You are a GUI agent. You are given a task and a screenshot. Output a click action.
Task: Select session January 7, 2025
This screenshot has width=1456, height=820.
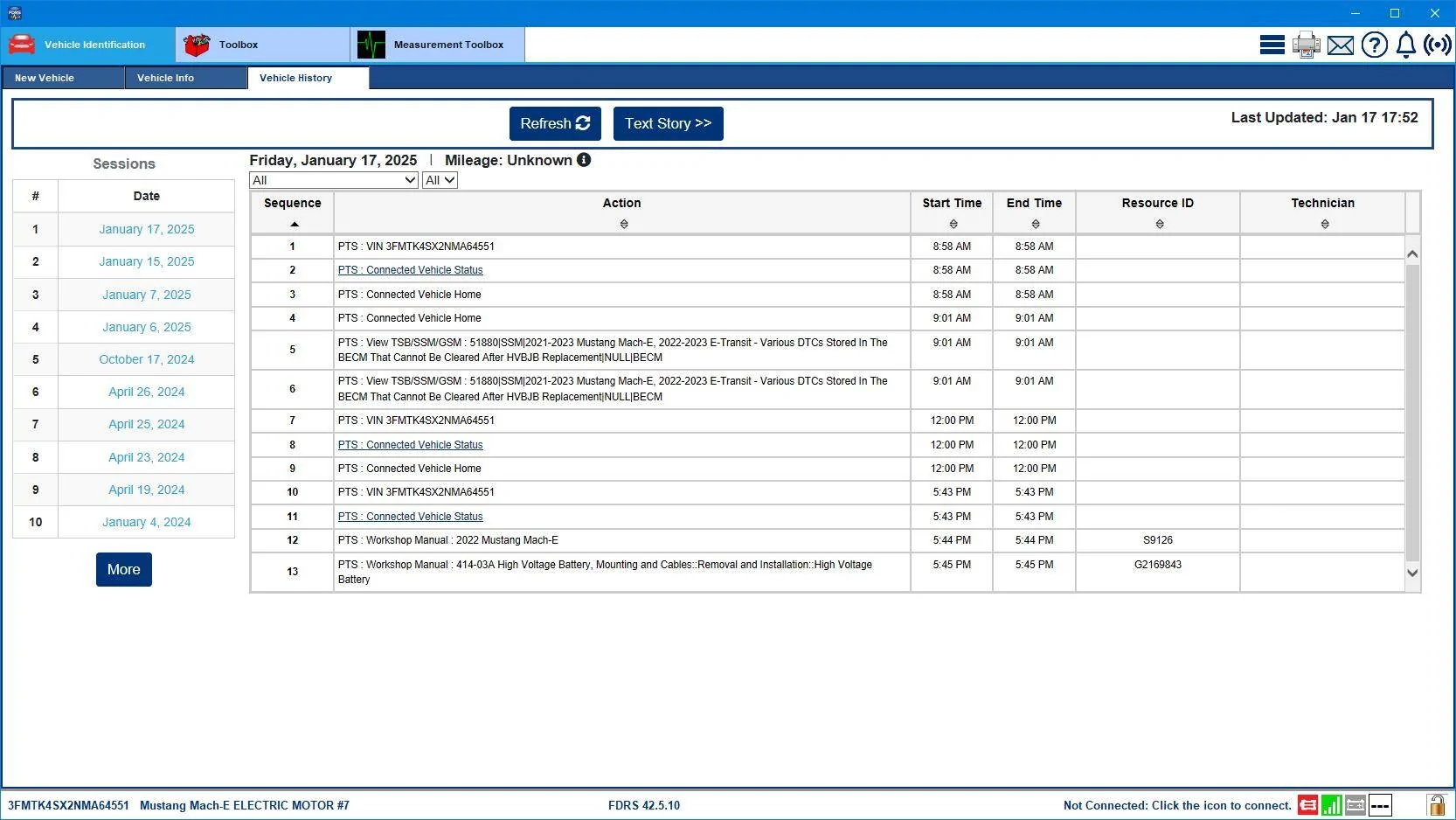tap(147, 295)
